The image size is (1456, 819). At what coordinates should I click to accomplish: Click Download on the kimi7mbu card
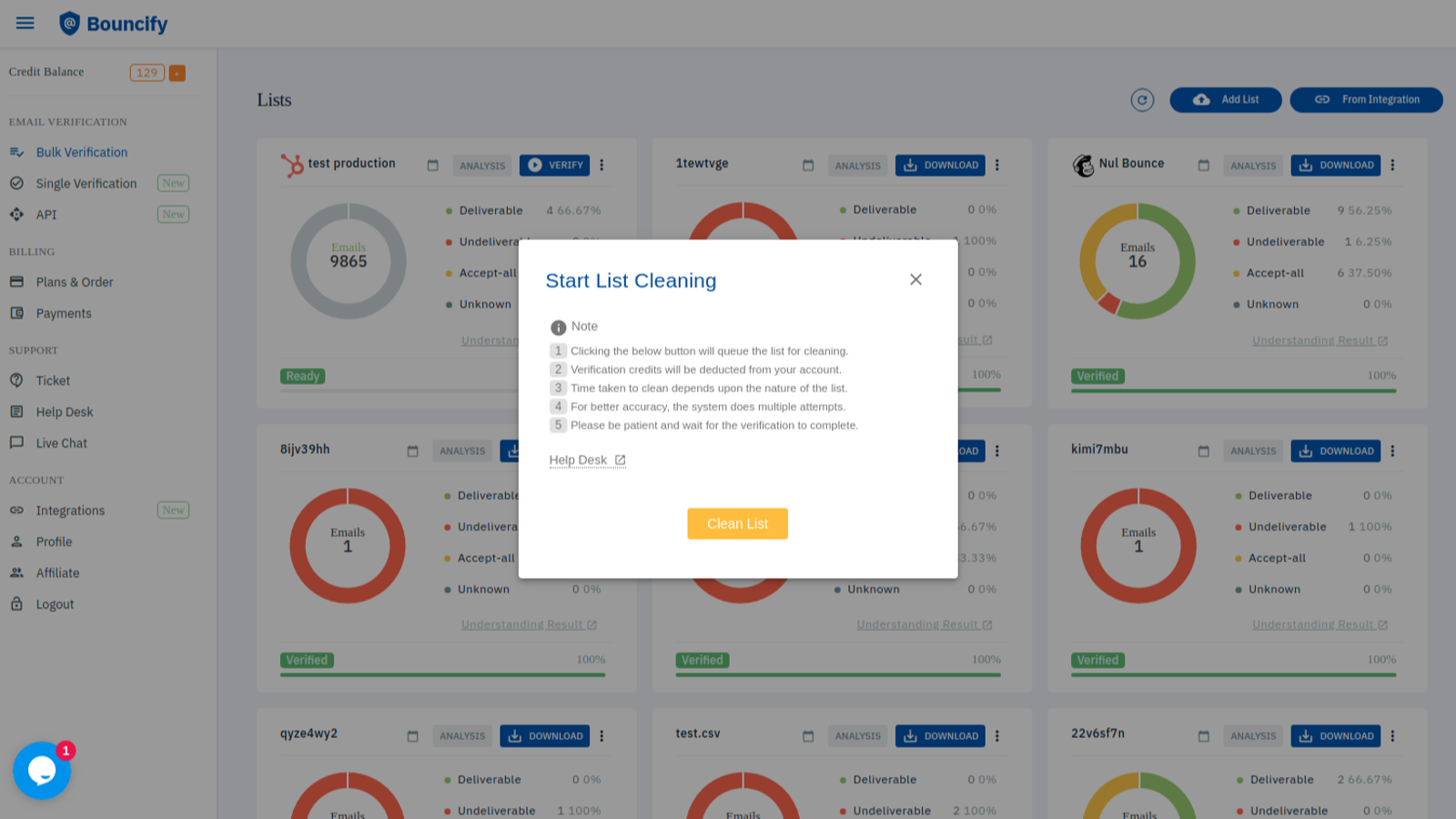(x=1335, y=451)
